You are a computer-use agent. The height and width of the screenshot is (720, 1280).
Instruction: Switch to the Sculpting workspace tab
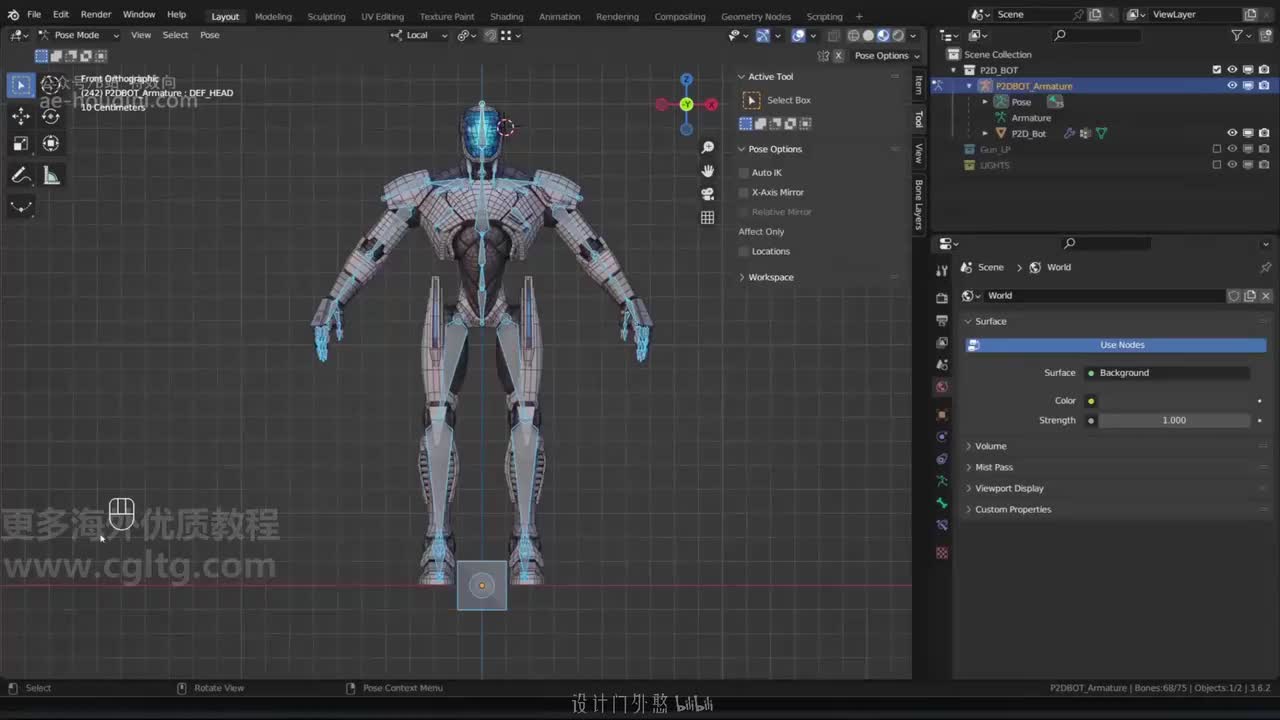pyautogui.click(x=326, y=16)
